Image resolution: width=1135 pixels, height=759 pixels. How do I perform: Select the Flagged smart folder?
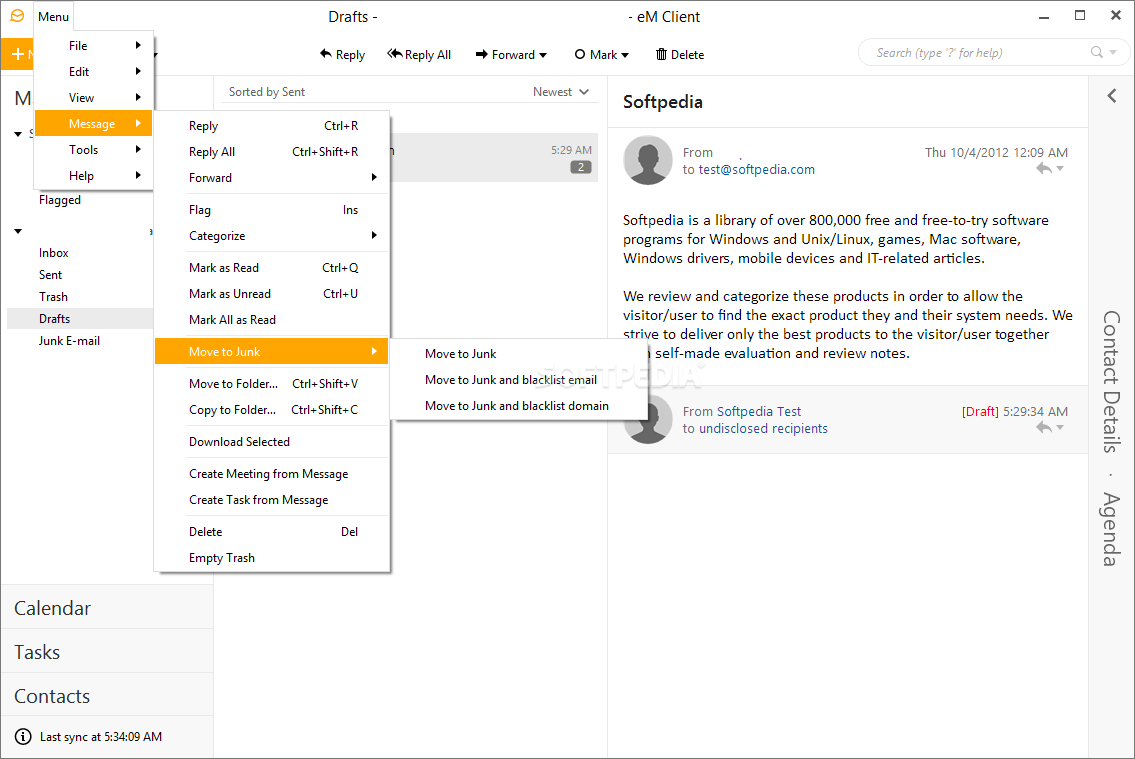coord(60,200)
